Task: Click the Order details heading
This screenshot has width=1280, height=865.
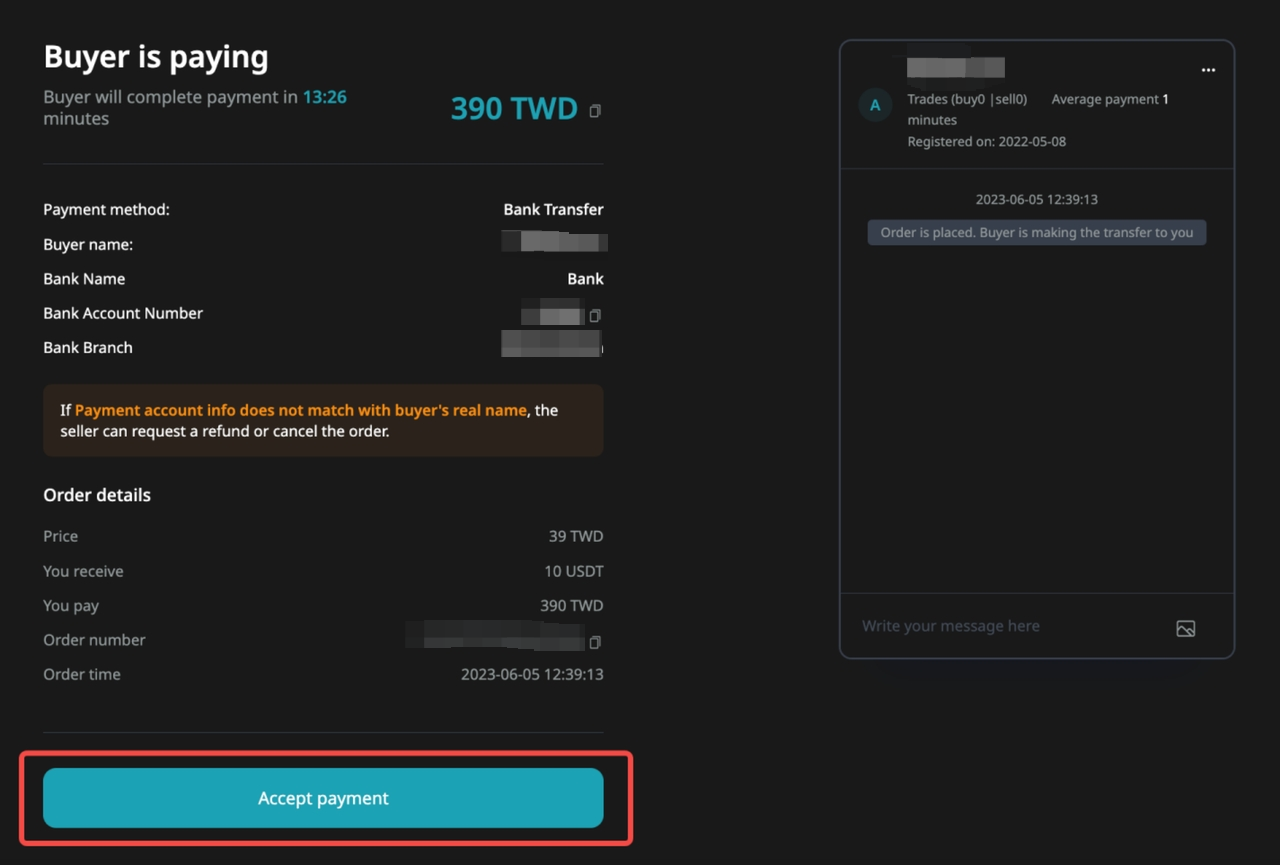Action: point(97,495)
